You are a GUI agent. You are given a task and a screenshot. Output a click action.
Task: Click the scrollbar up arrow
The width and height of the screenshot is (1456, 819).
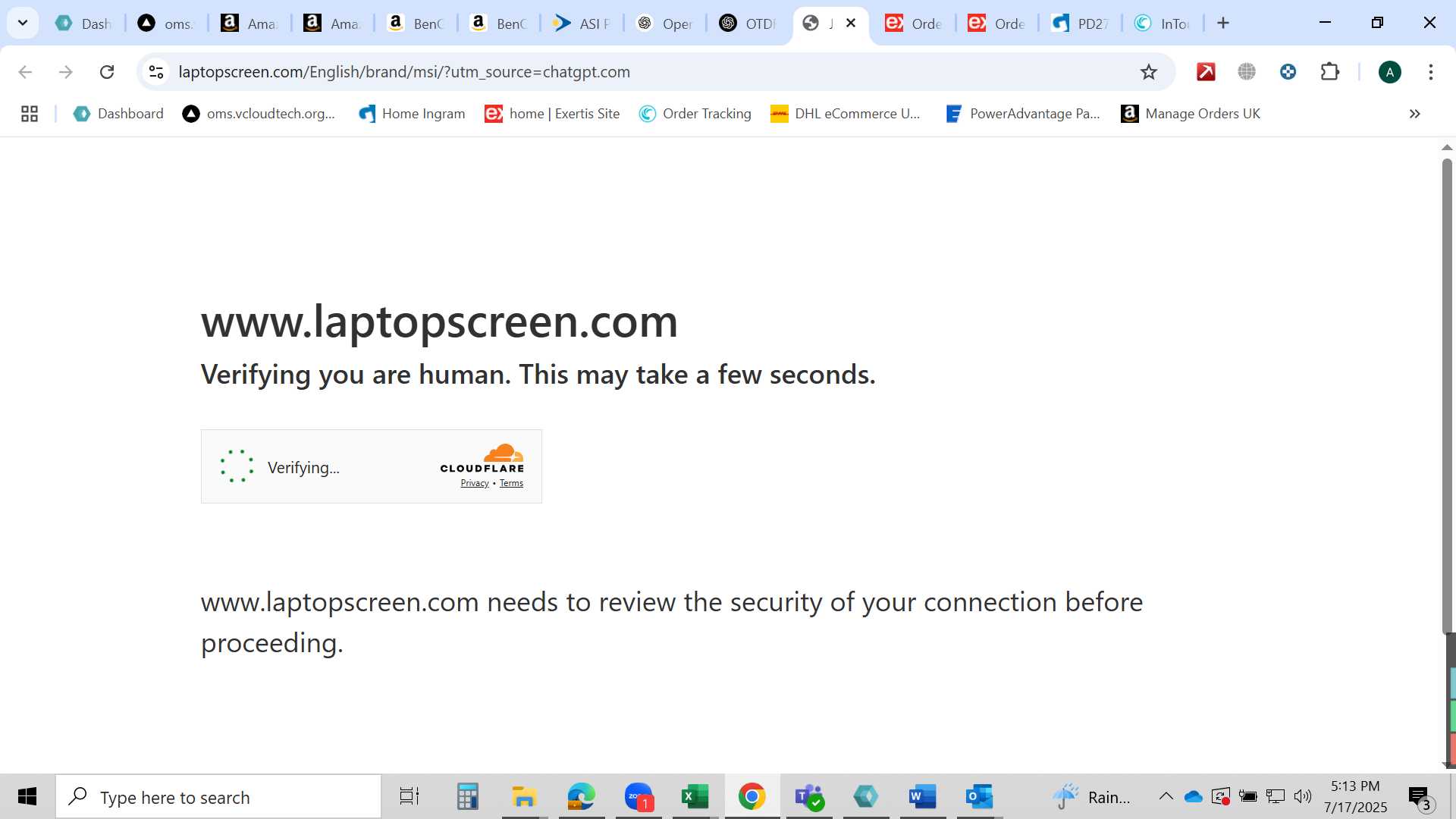click(x=1447, y=147)
